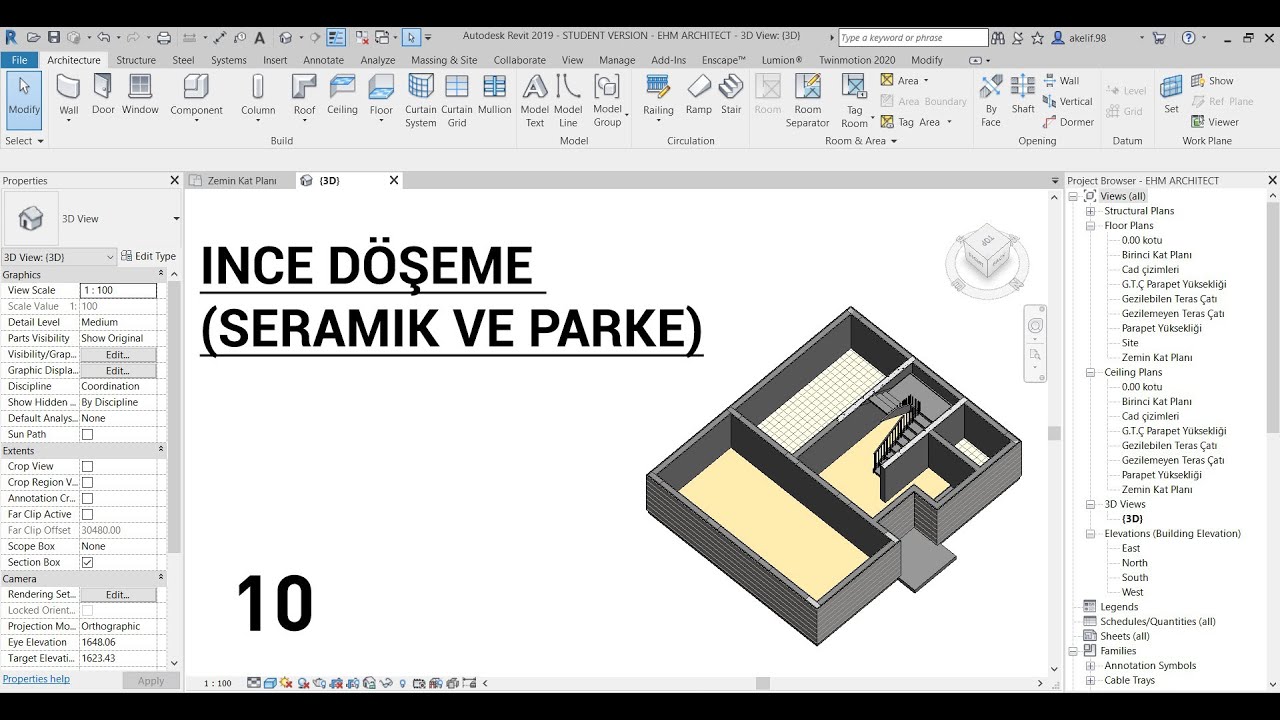Viewport: 1280px width, 720px height.
Task: Draw a Model Line
Action: pyautogui.click(x=568, y=101)
